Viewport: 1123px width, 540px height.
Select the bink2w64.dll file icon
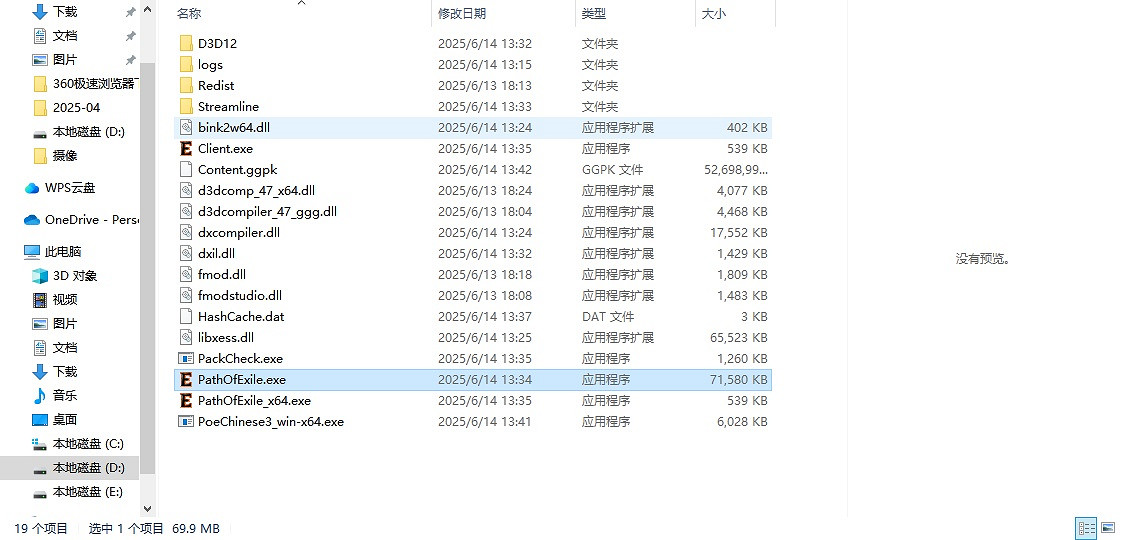[x=185, y=128]
